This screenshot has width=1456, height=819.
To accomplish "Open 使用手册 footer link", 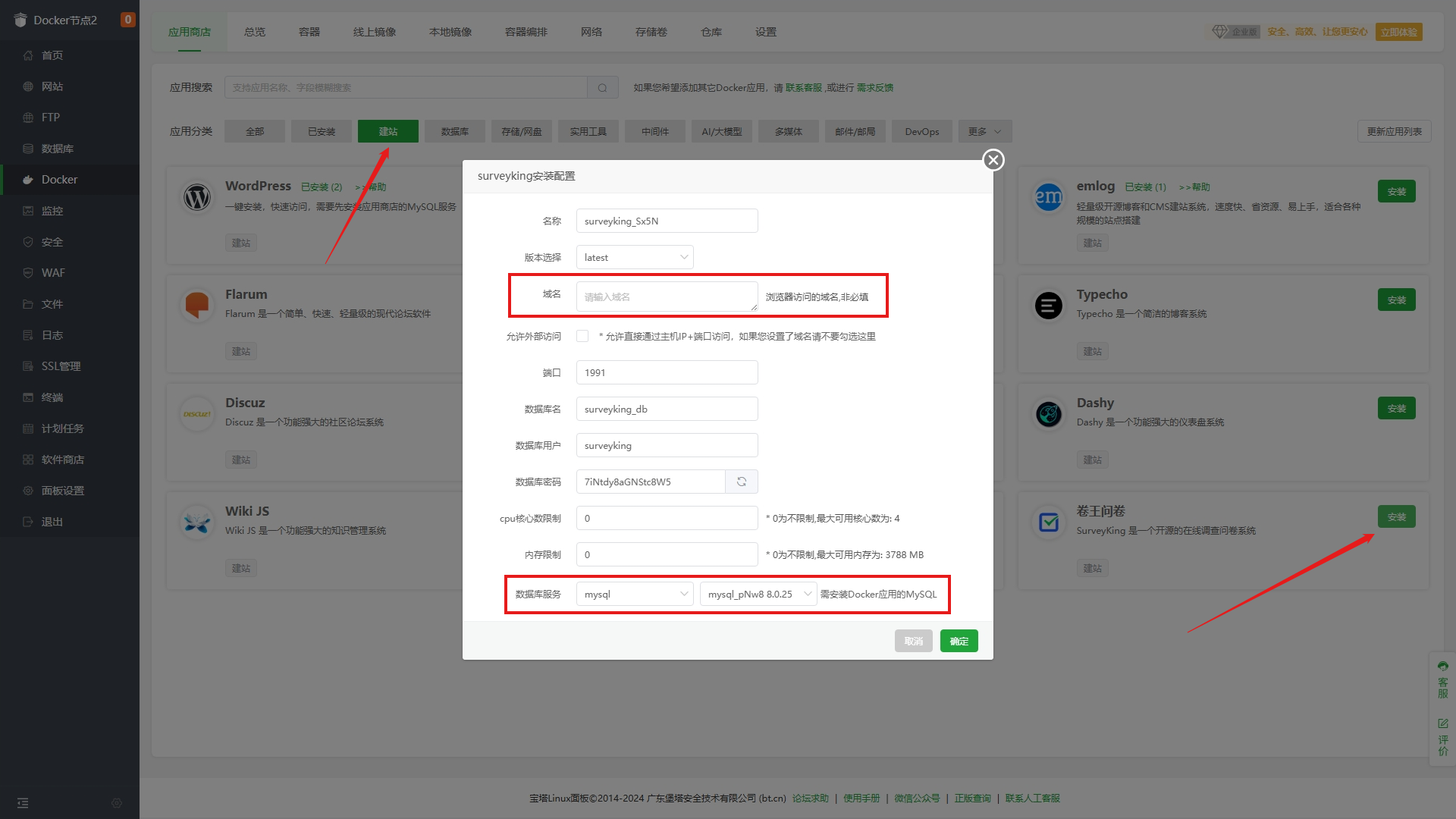I will pyautogui.click(x=861, y=798).
